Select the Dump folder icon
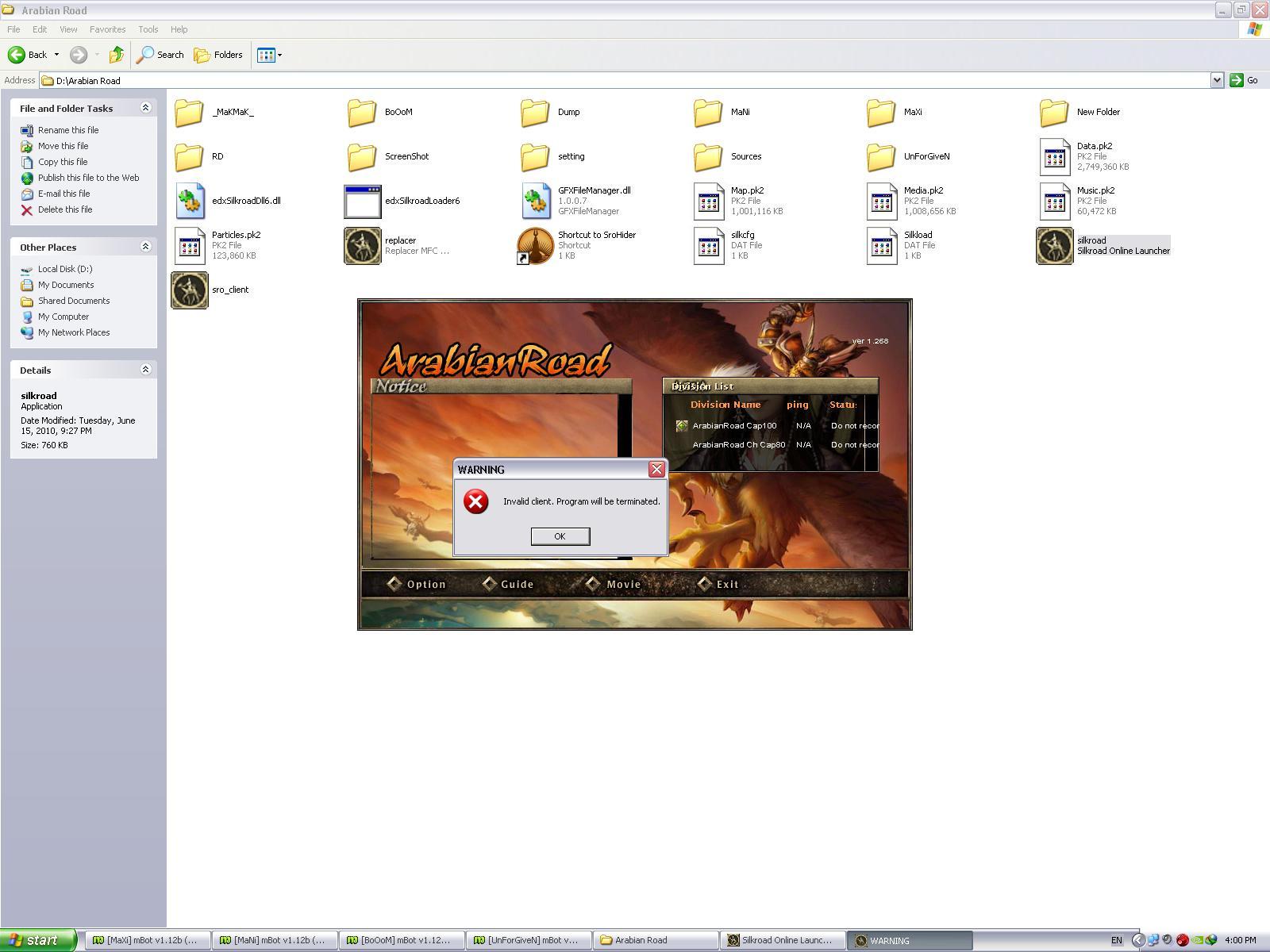Image resolution: width=1270 pixels, height=952 pixels. point(535,113)
